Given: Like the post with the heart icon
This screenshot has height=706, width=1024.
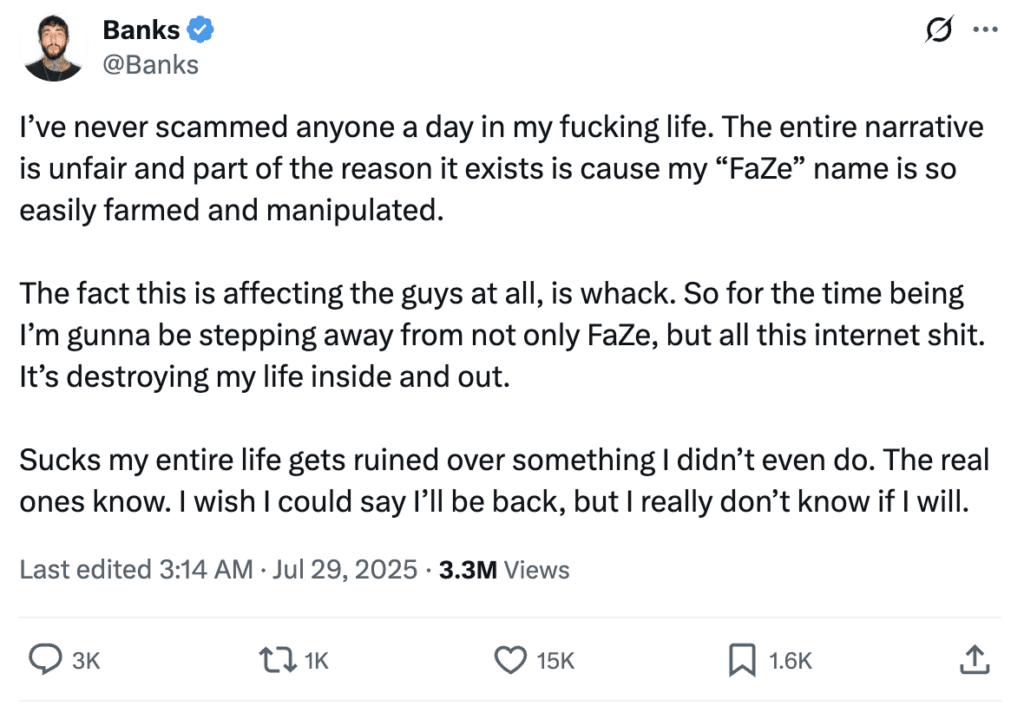Looking at the screenshot, I should [511, 659].
